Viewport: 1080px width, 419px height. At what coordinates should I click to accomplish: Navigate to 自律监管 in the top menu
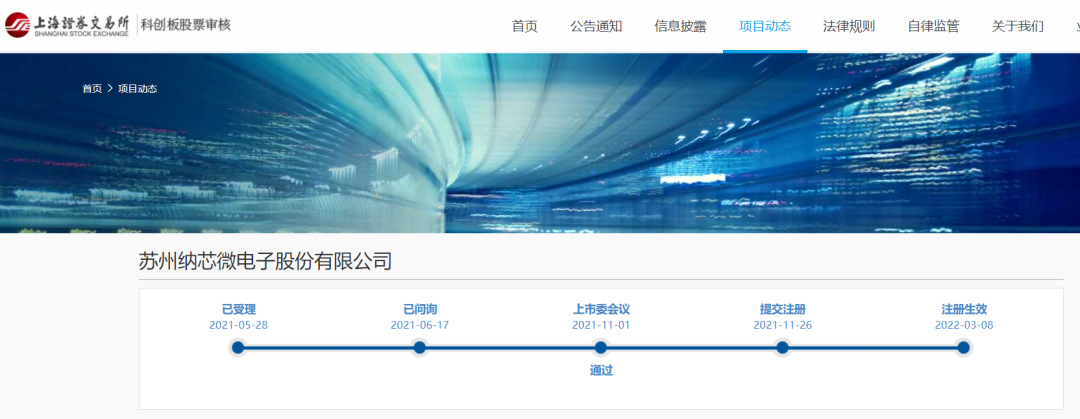tap(933, 26)
